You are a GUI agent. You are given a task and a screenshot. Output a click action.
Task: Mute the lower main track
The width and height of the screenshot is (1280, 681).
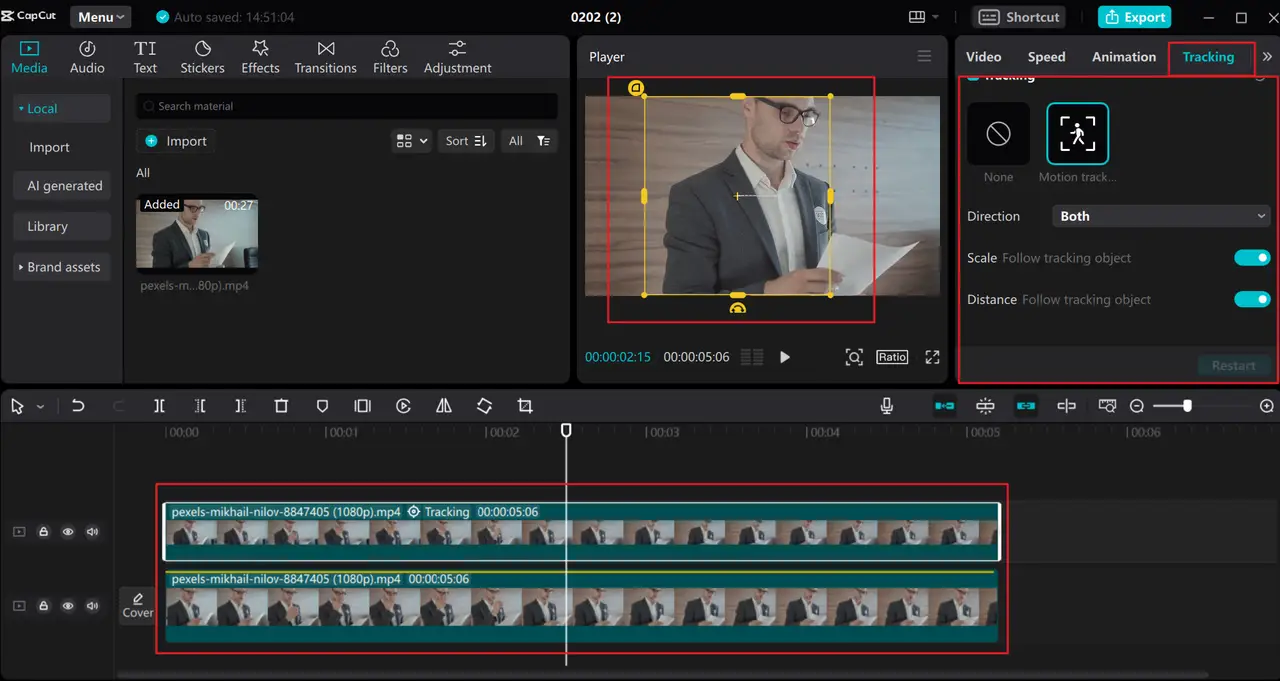pos(93,606)
